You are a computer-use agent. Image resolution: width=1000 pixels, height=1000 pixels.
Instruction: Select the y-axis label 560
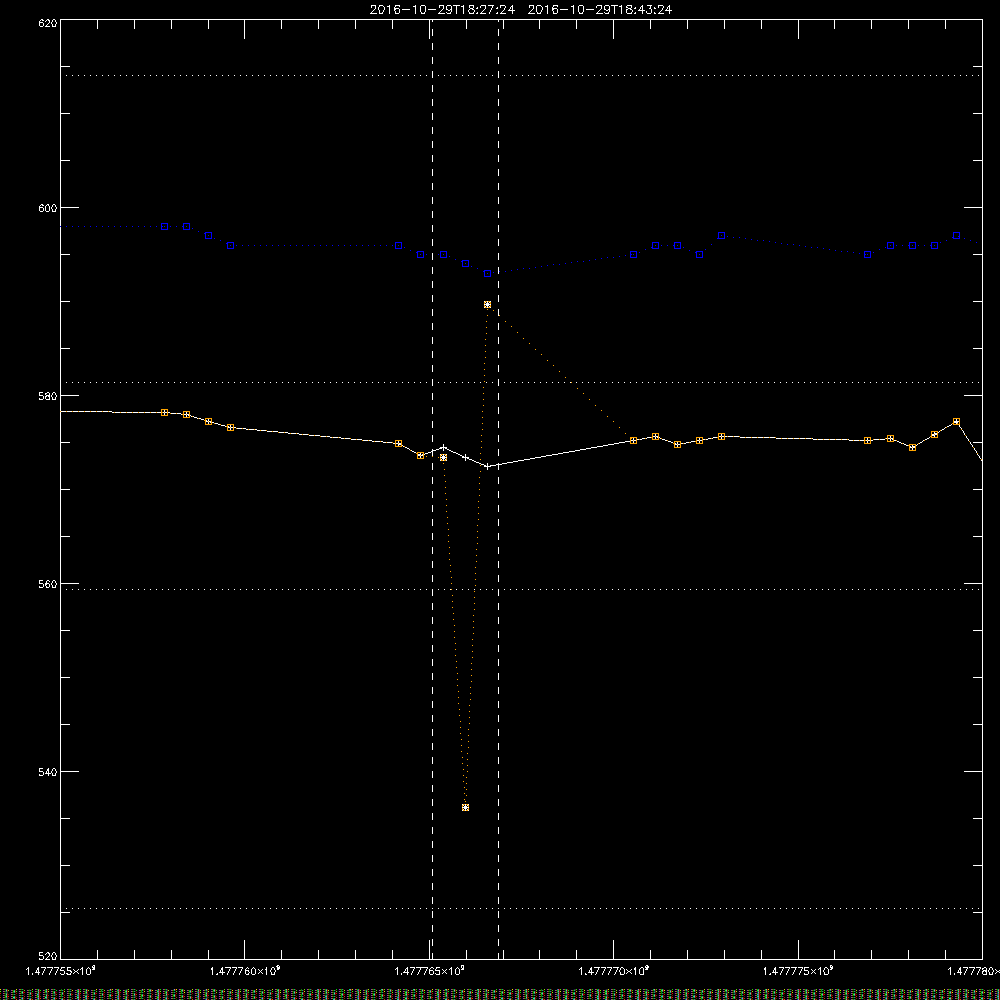point(48,584)
